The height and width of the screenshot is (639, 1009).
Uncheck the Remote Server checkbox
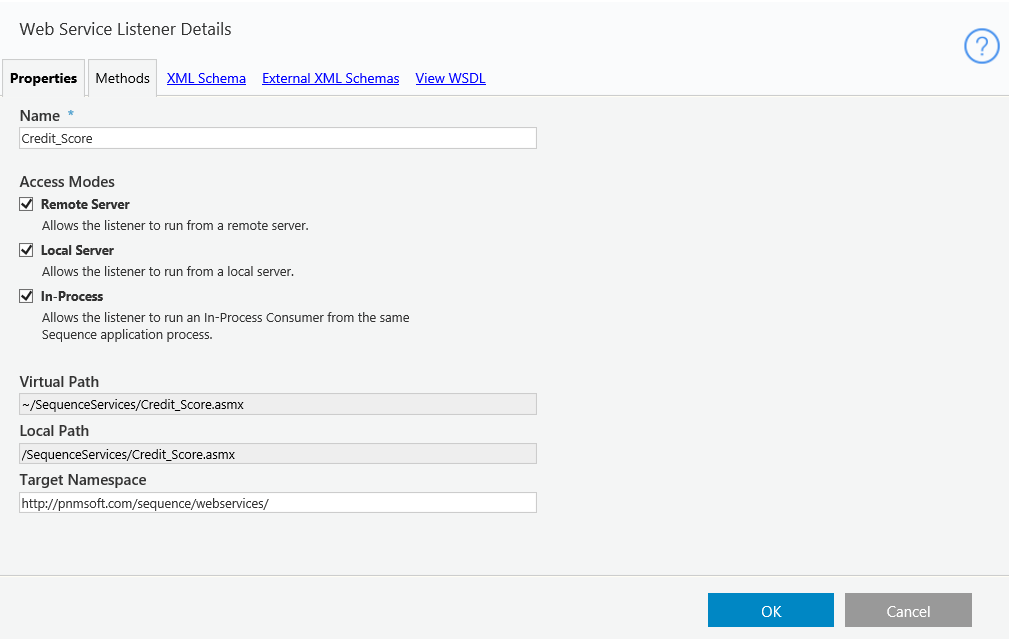(x=26, y=204)
